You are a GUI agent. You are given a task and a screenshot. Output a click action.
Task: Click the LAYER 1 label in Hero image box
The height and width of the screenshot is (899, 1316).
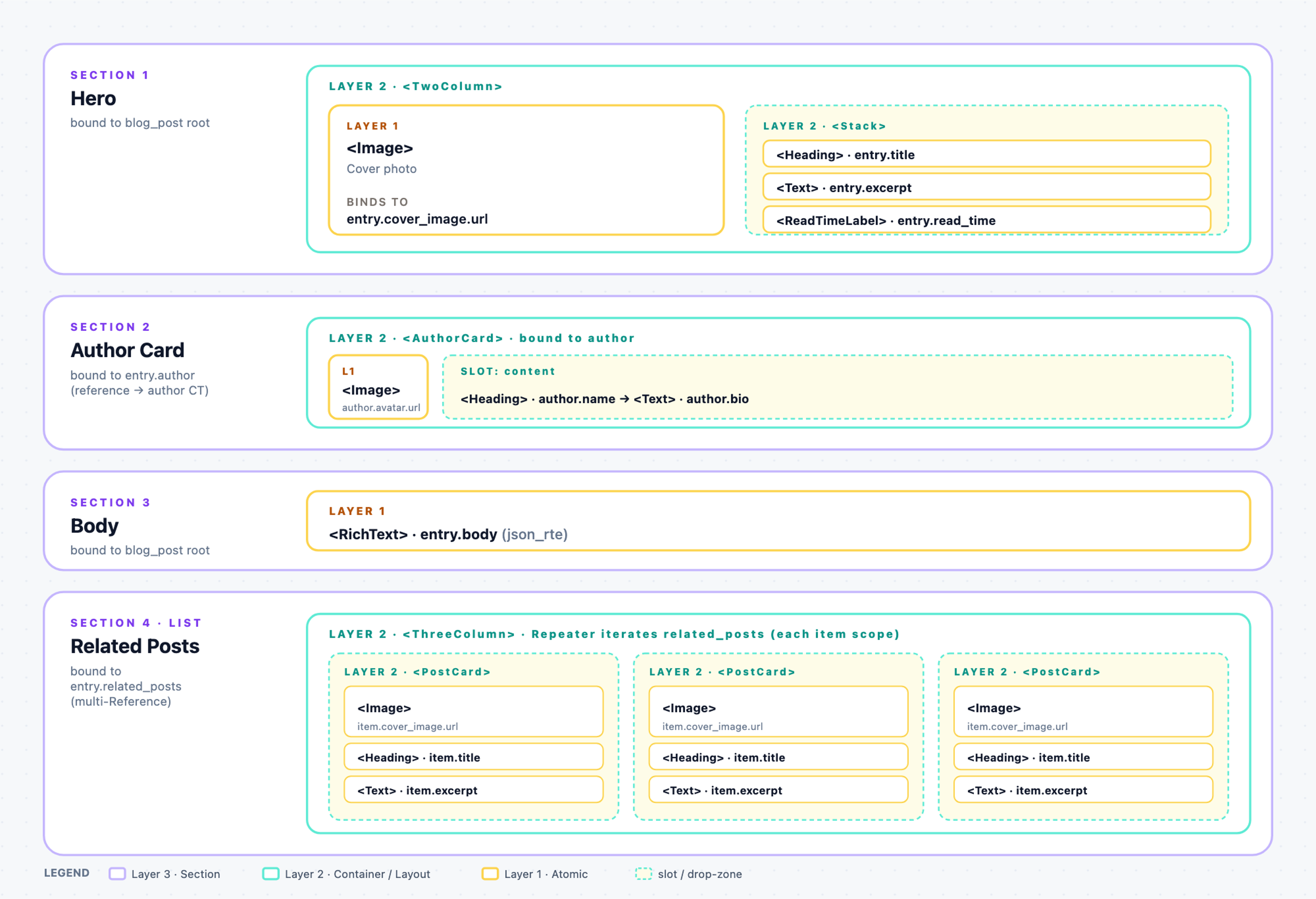pyautogui.click(x=373, y=126)
